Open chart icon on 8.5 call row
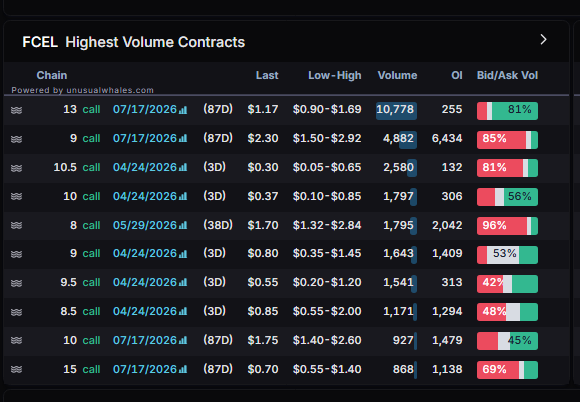Image resolution: width=580 pixels, height=402 pixels. click(x=183, y=311)
